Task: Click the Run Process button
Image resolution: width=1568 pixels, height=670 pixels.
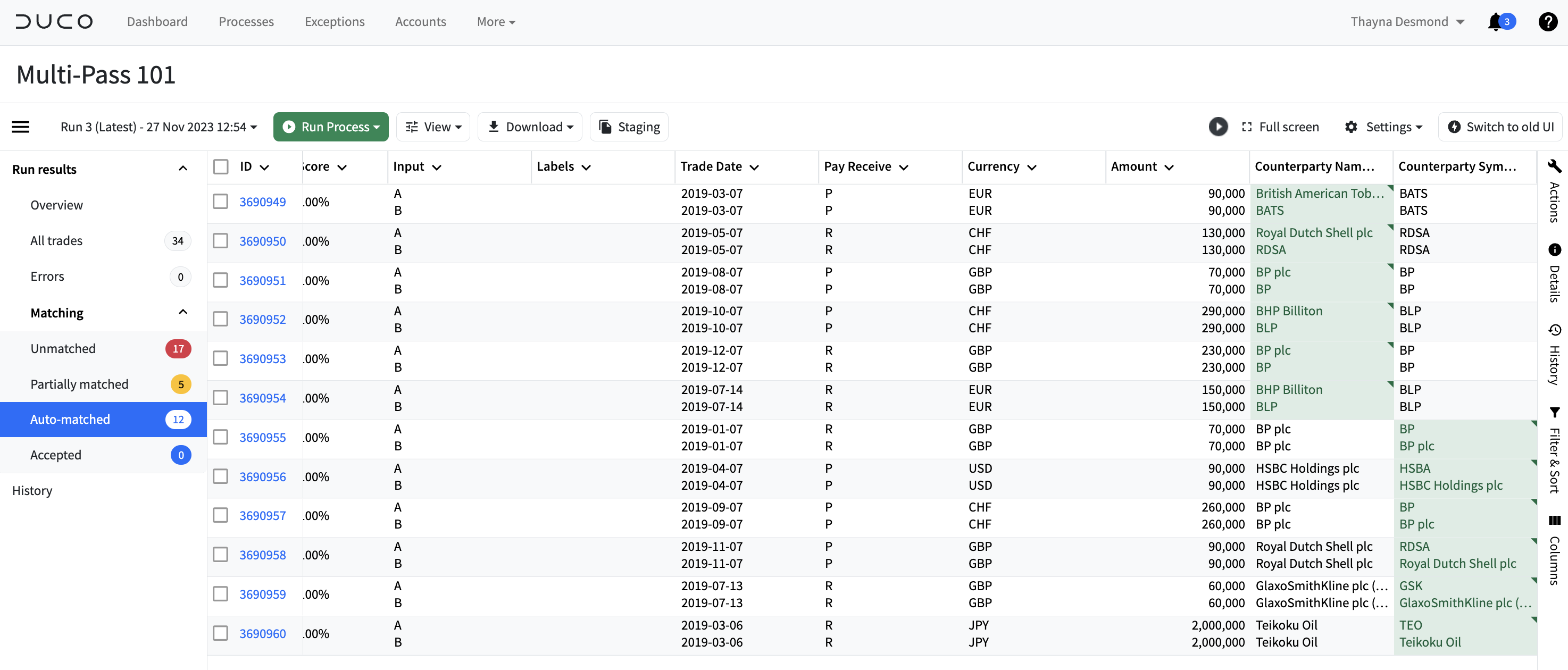Action: coord(330,127)
